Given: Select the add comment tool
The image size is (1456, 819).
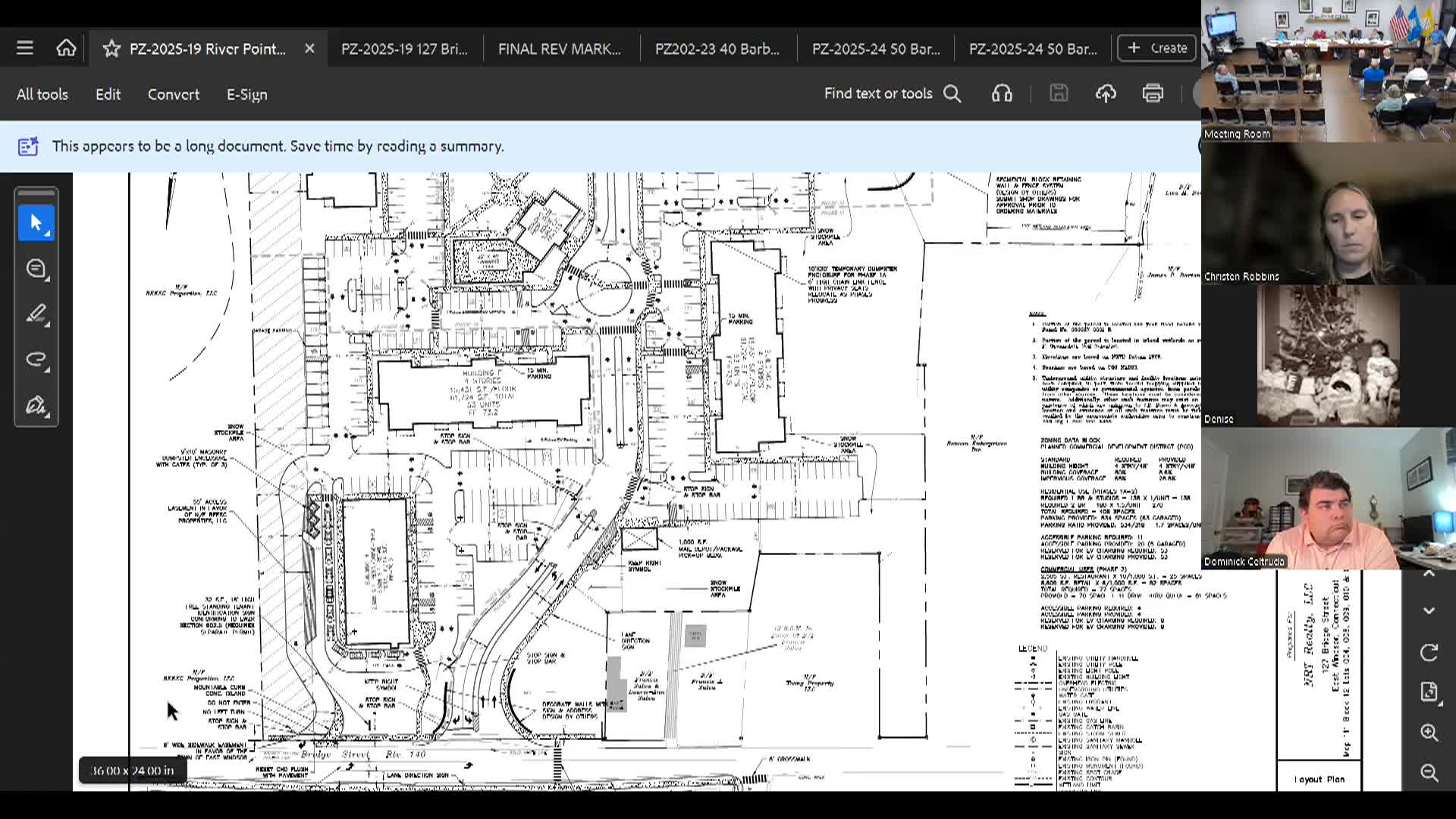Looking at the screenshot, I should click(36, 268).
